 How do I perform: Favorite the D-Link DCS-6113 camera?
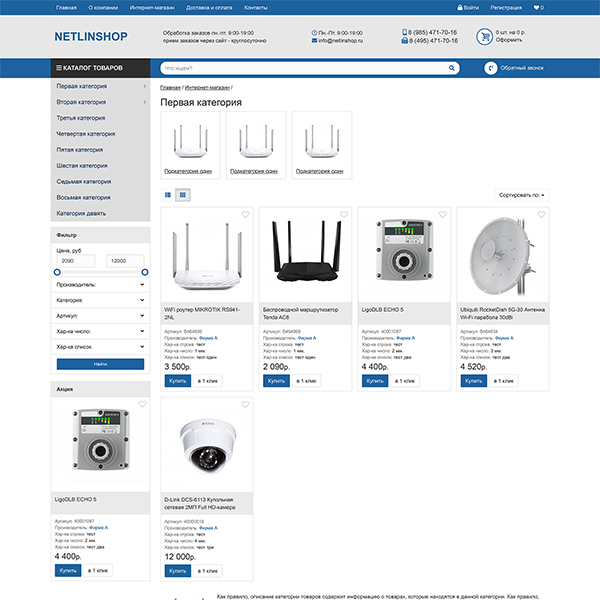pos(245,404)
